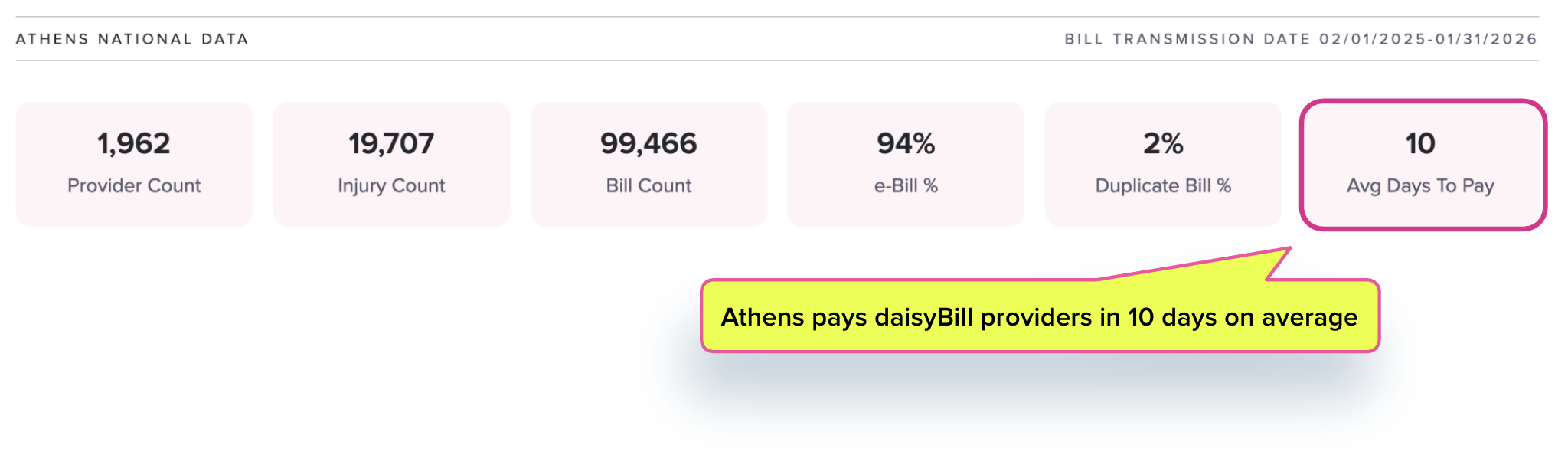Viewport: 1568px width, 455px height.
Task: Click the Provider Count label
Action: click(x=134, y=186)
